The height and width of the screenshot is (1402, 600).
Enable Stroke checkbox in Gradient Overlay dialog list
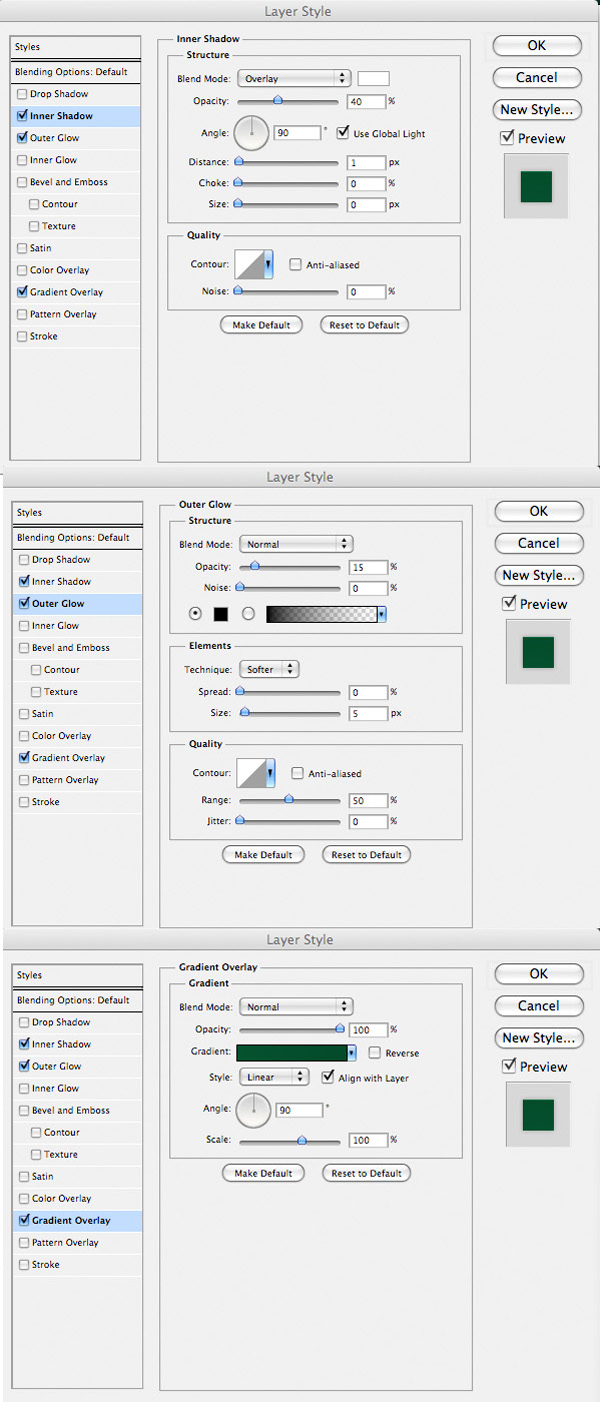(x=24, y=1265)
